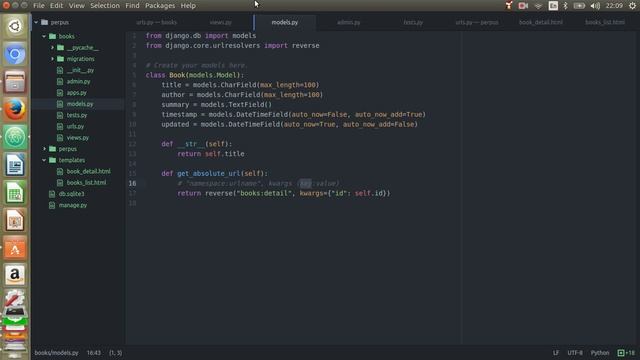Launch Chromium browser from the dock
Viewport: 640px width, 360px height.
click(15, 54)
